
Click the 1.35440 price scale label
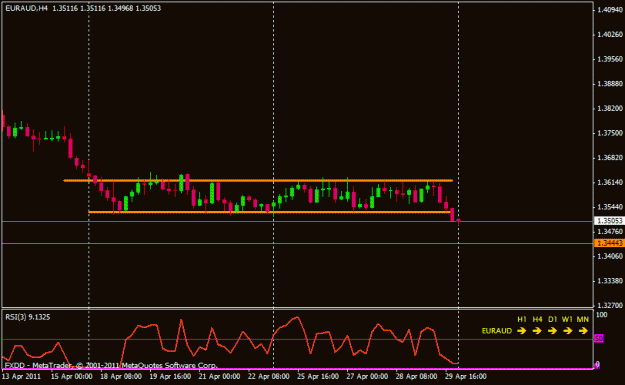[610, 207]
